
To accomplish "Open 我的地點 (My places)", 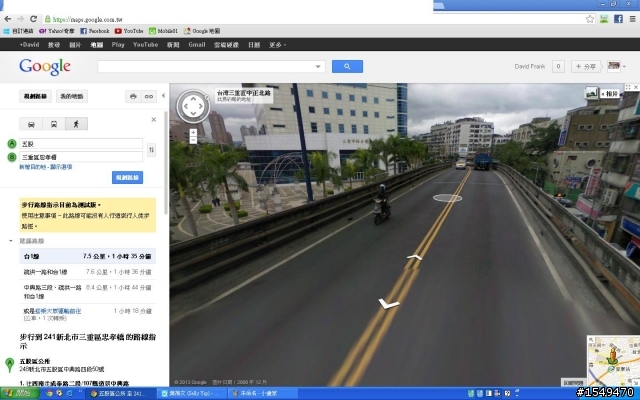I will point(72,96).
